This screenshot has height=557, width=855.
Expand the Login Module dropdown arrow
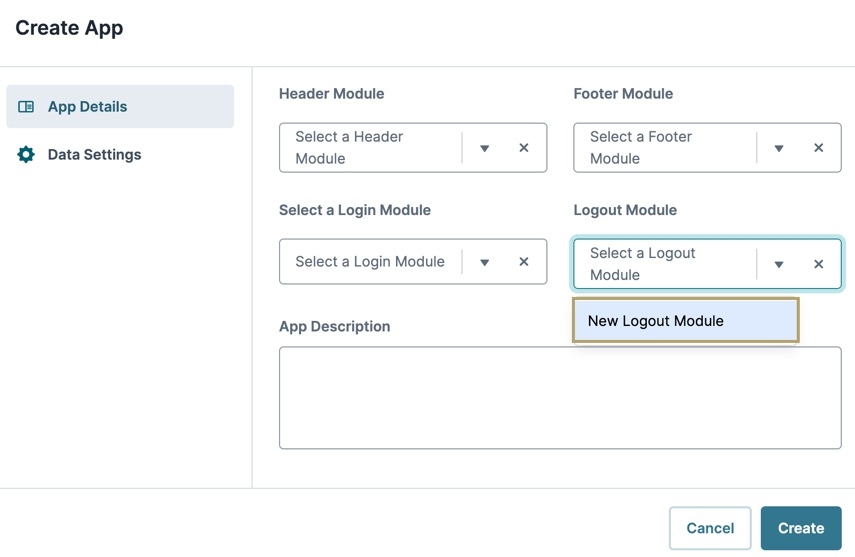[x=484, y=262]
